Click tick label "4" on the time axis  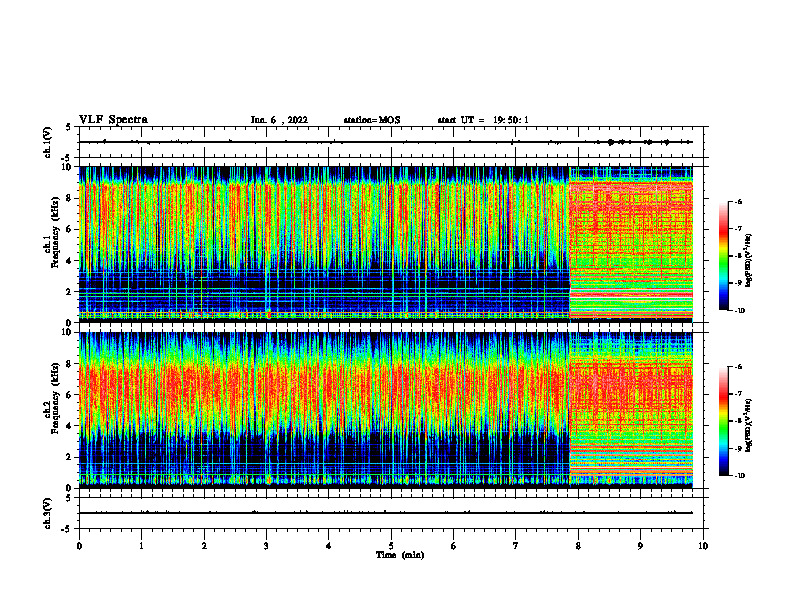point(329,546)
